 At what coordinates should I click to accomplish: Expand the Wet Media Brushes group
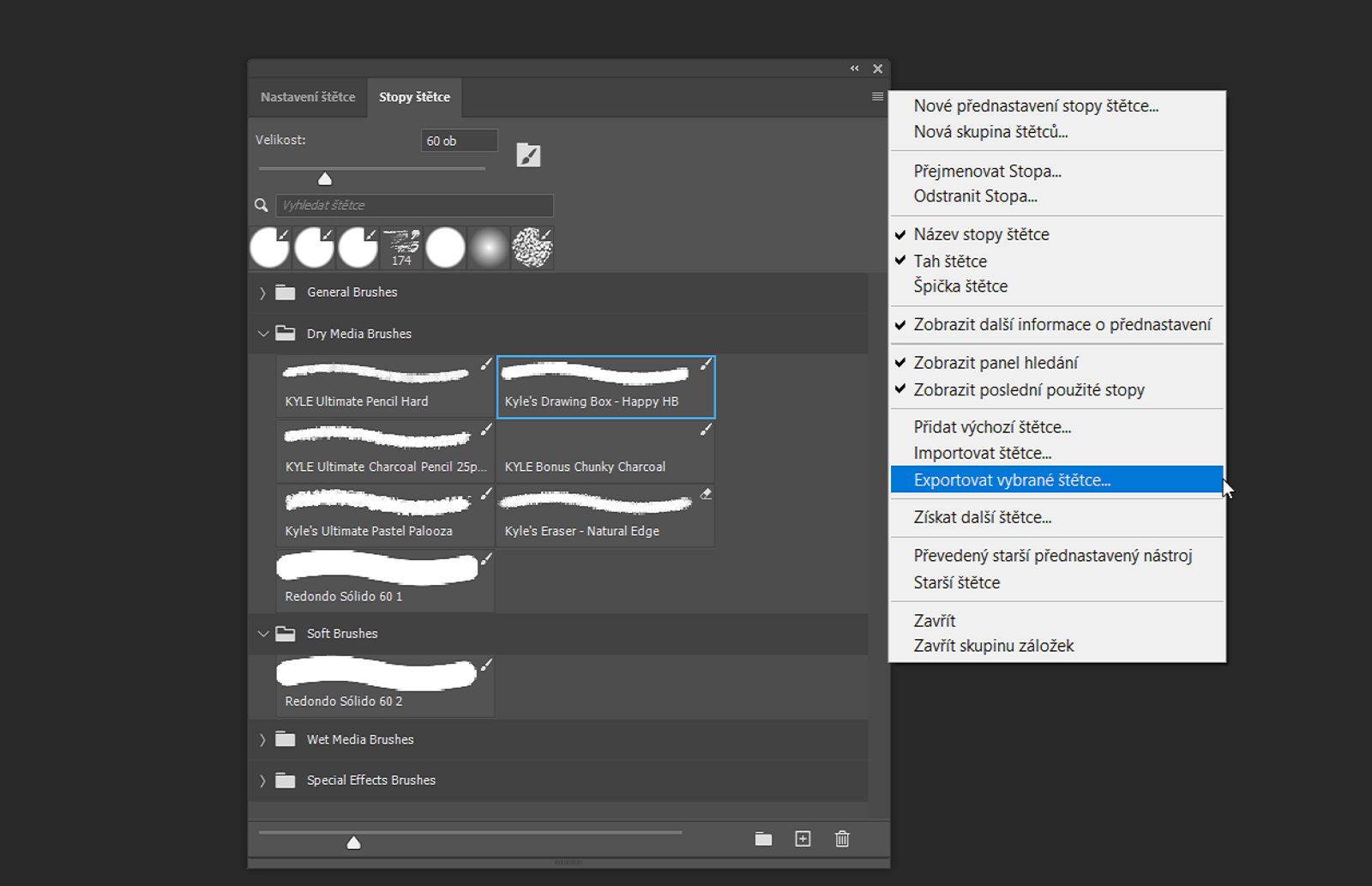(x=262, y=739)
